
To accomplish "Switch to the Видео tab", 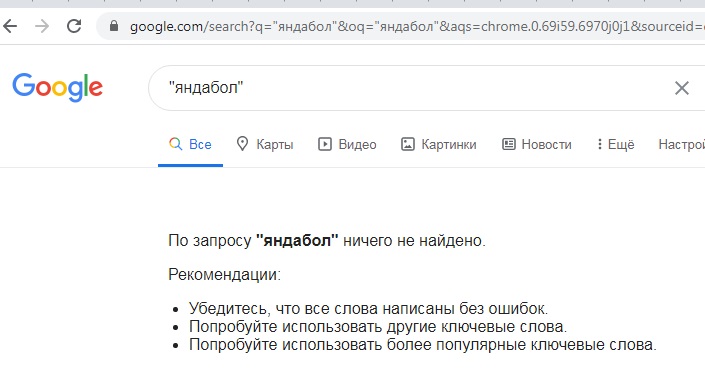I will (x=347, y=144).
